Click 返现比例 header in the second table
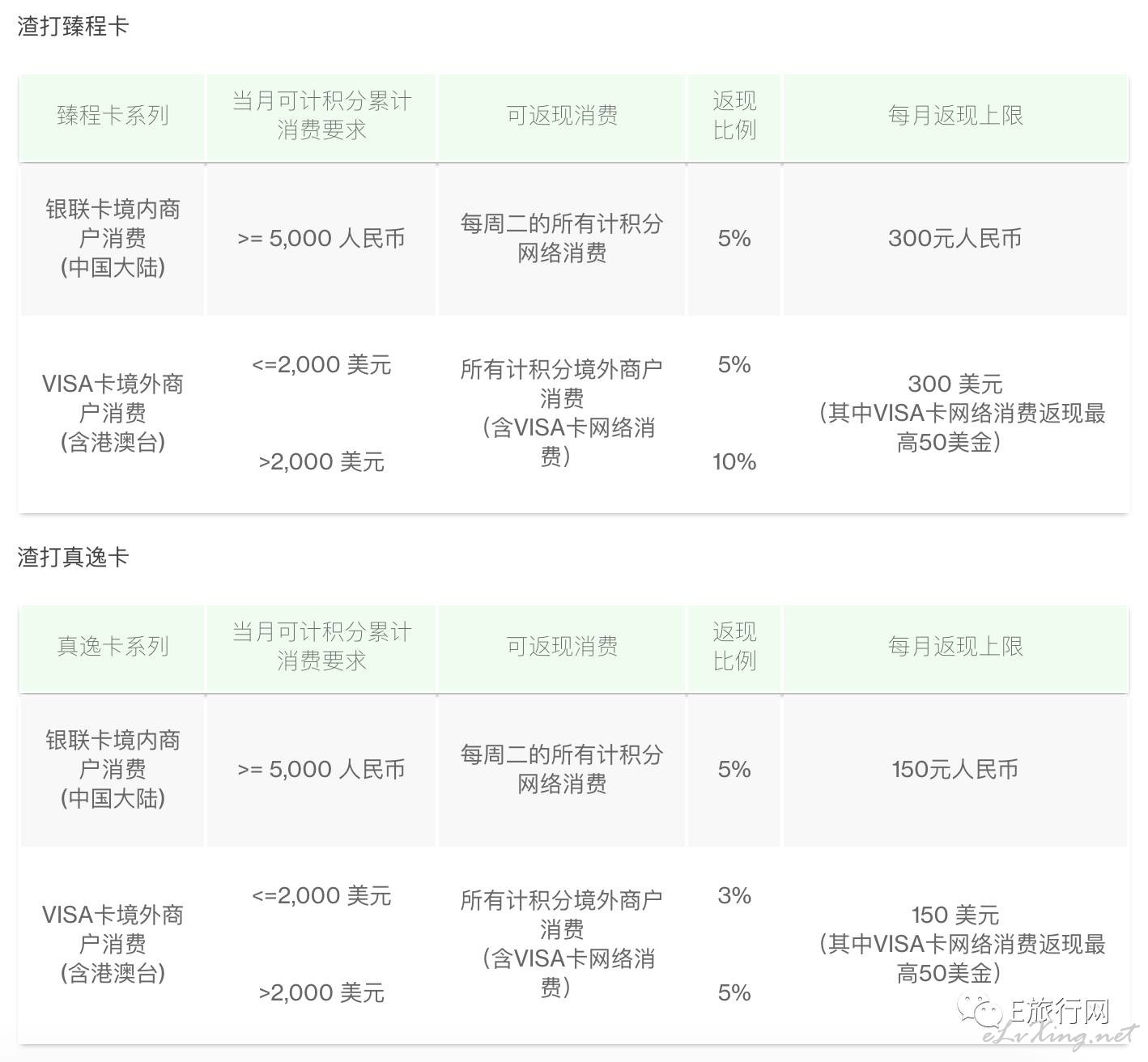 tap(734, 647)
